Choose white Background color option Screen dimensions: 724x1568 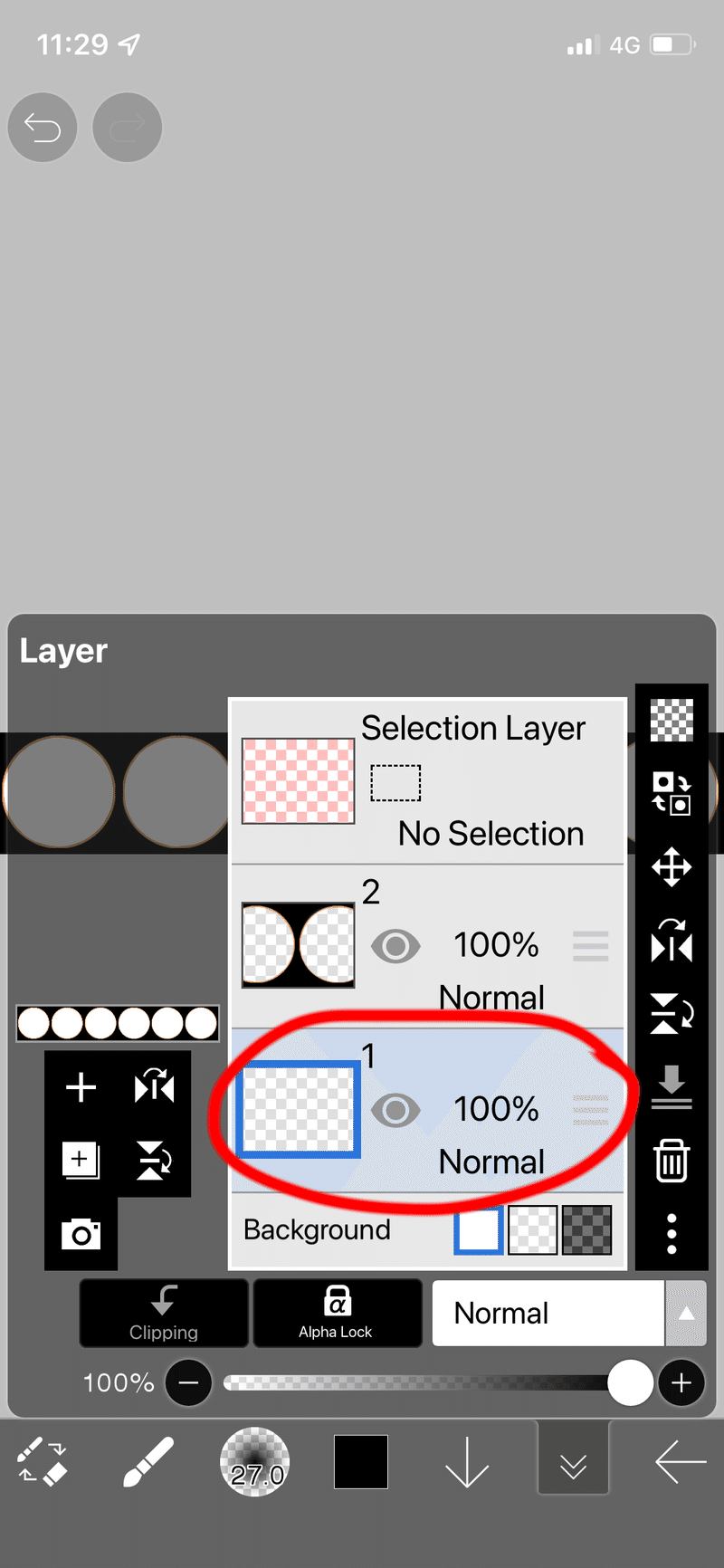pyautogui.click(x=478, y=1230)
